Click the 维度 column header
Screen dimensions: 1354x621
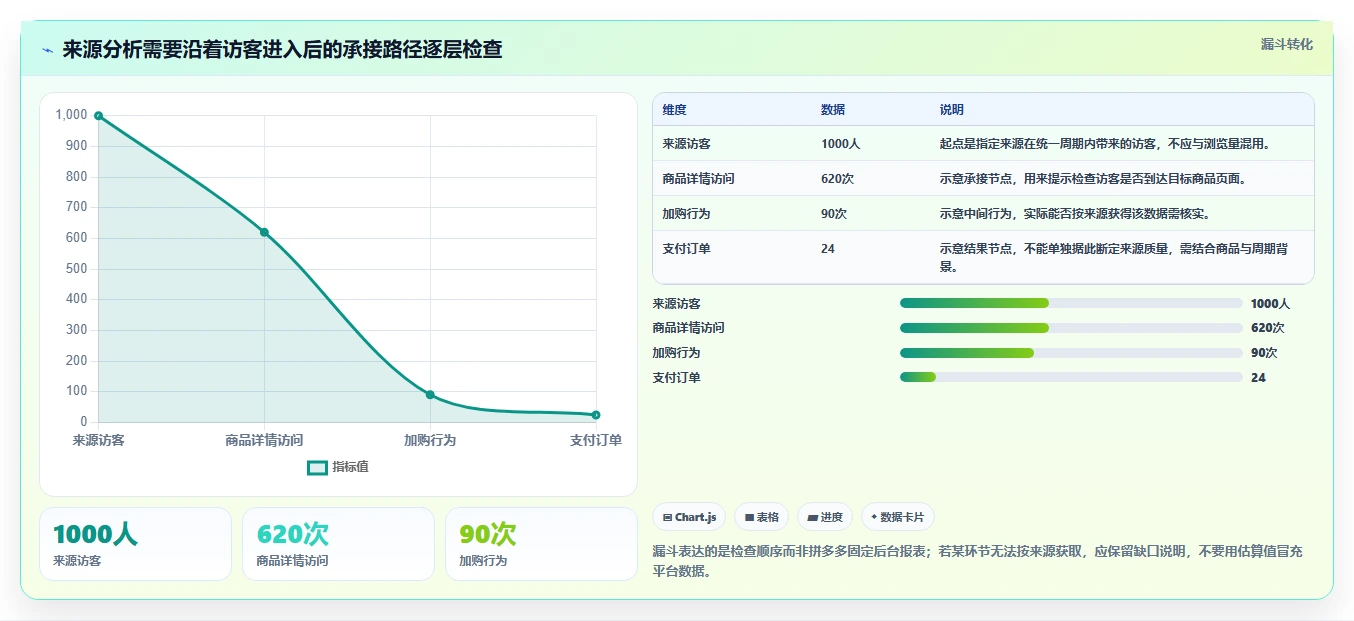pyautogui.click(x=675, y=110)
